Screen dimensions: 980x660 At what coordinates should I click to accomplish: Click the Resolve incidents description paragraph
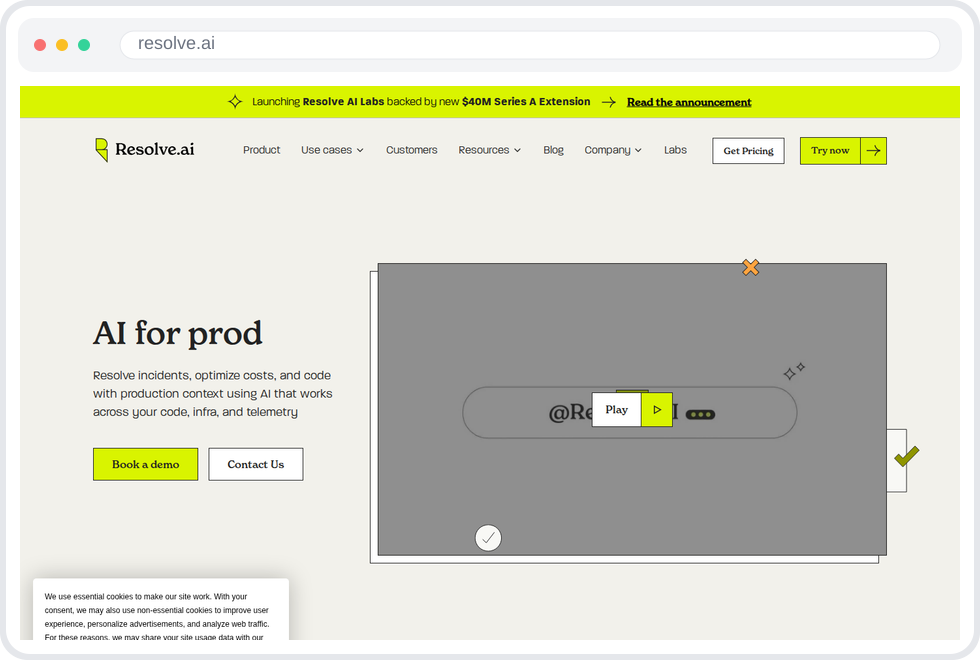coord(212,394)
